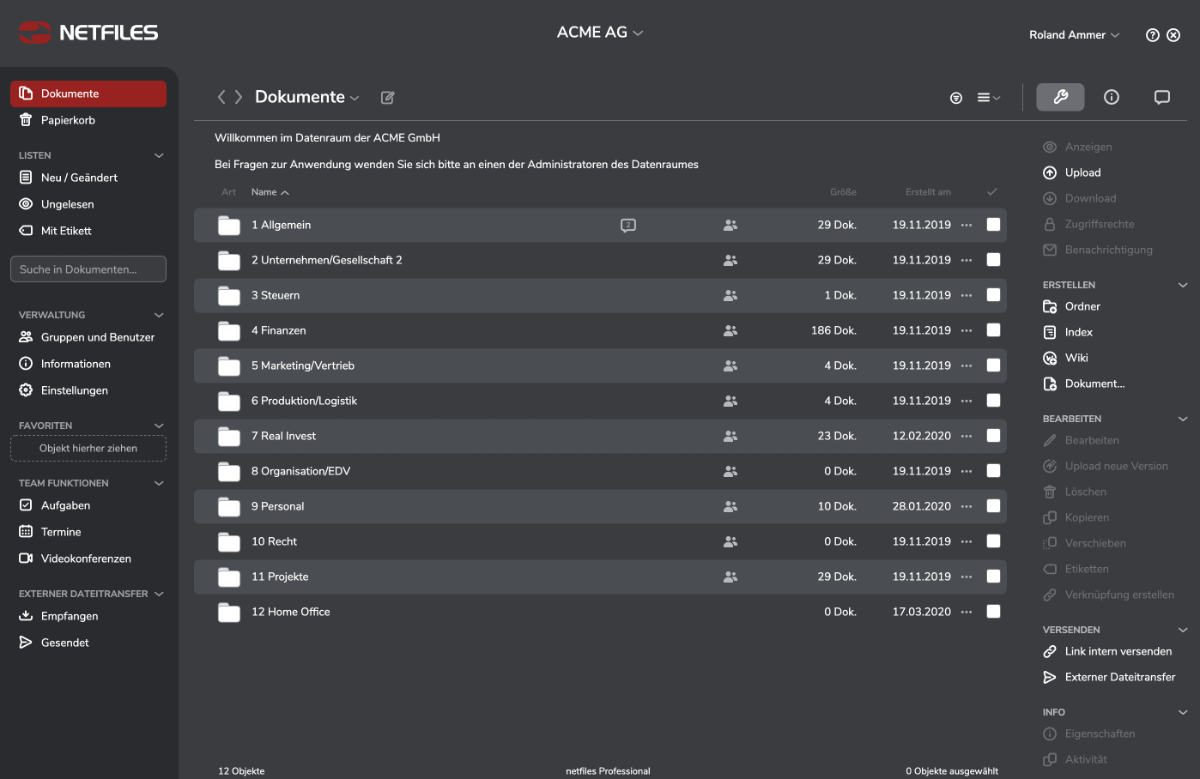Select the 7 Real Invest checkbox
1200x779 pixels.
pyautogui.click(x=993, y=436)
